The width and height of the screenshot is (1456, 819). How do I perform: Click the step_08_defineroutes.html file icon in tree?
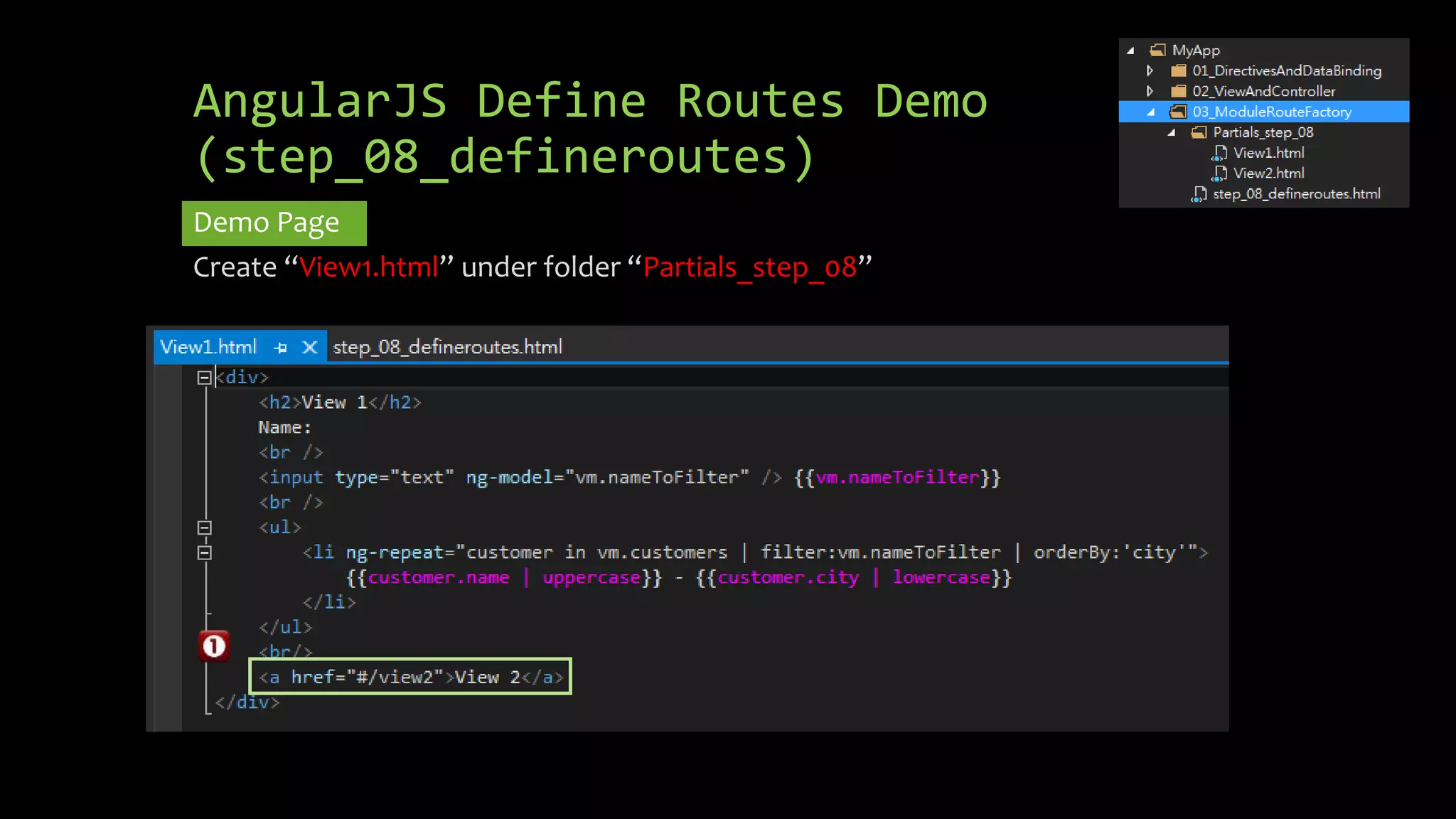(1199, 194)
